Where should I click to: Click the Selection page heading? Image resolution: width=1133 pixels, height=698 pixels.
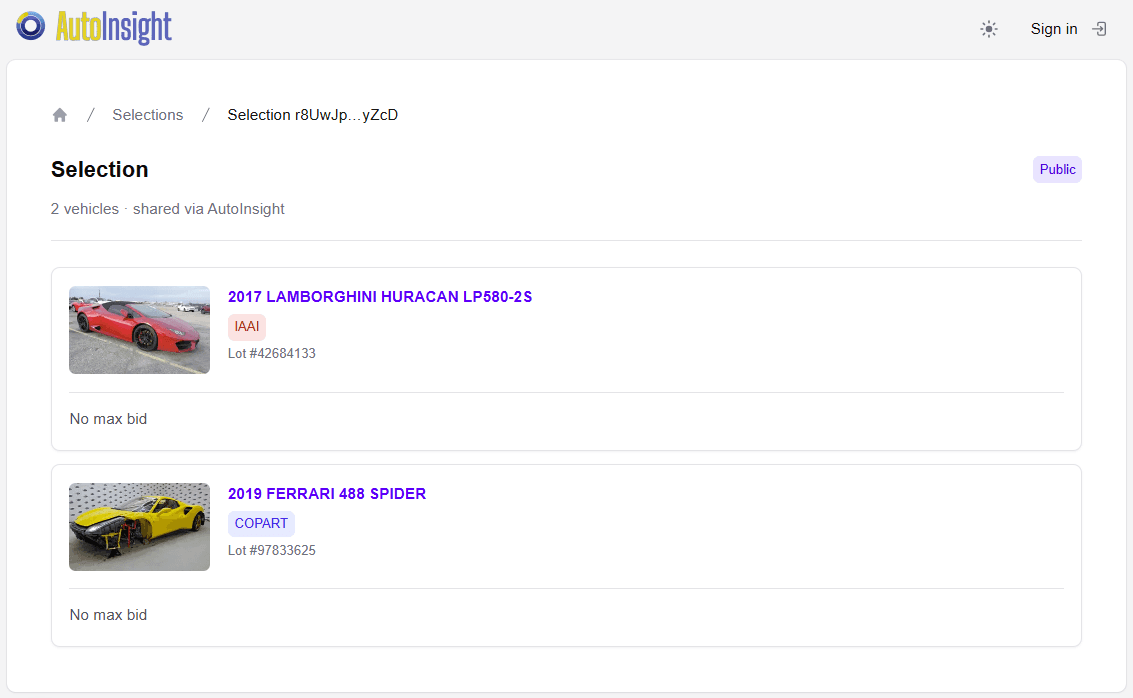point(100,170)
